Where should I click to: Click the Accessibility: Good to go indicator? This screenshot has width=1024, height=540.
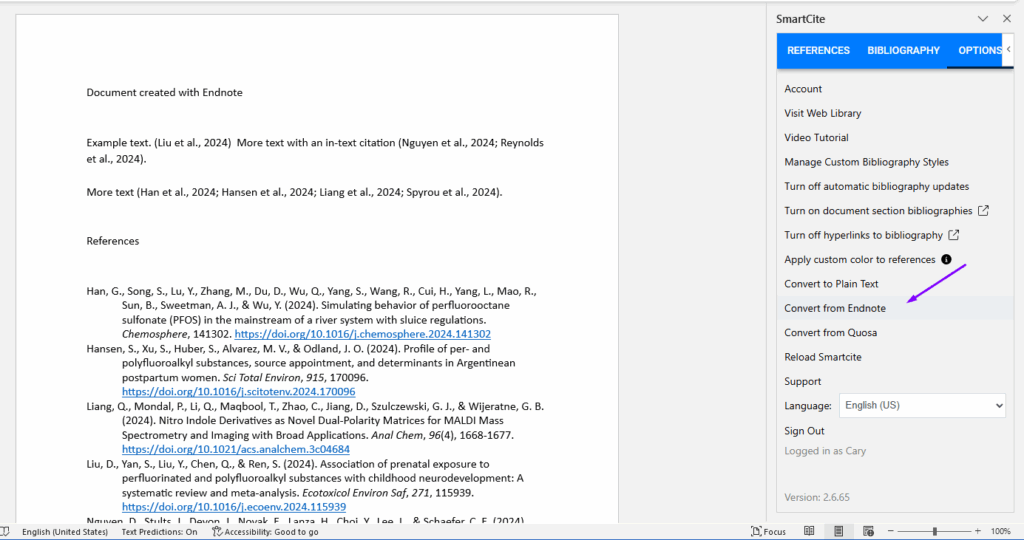[x=265, y=532]
